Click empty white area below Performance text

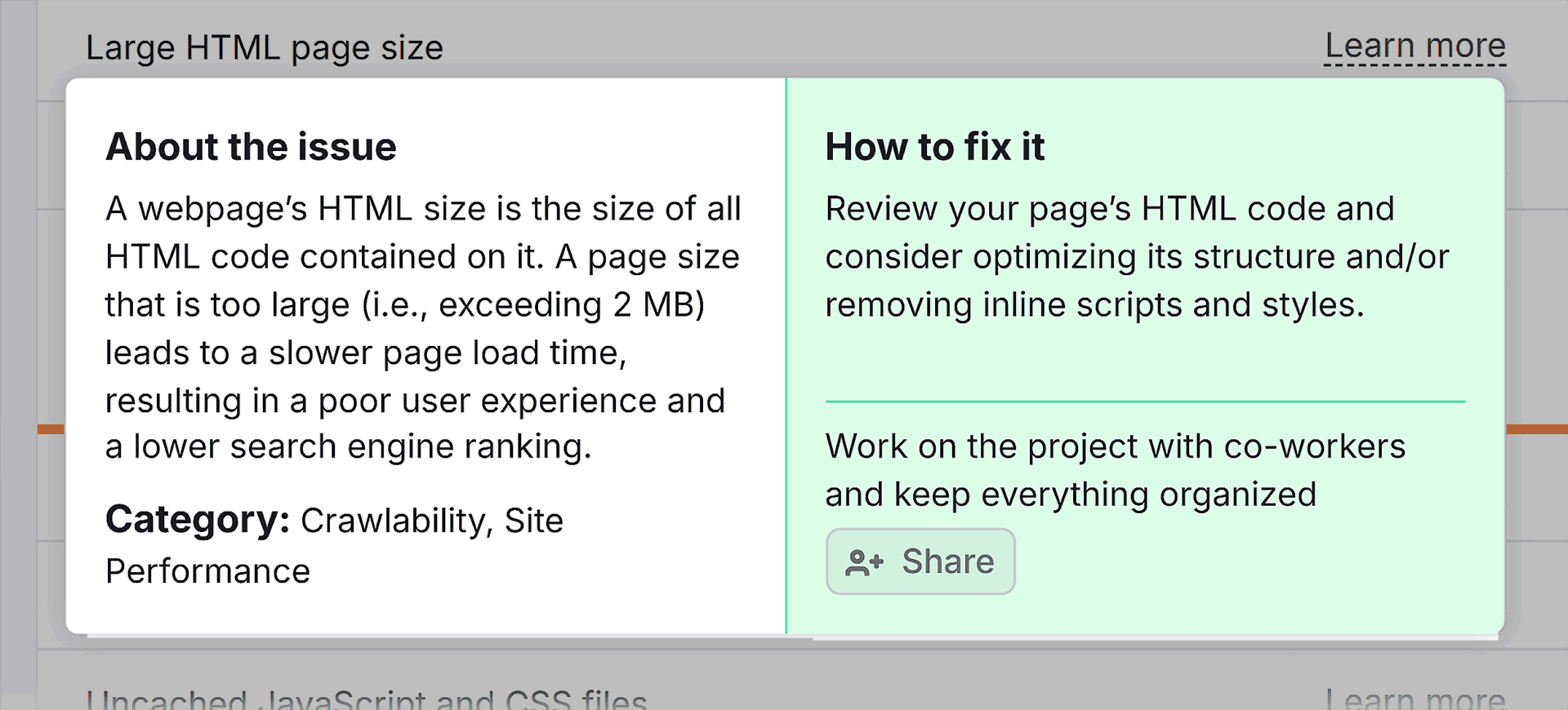(x=425, y=610)
